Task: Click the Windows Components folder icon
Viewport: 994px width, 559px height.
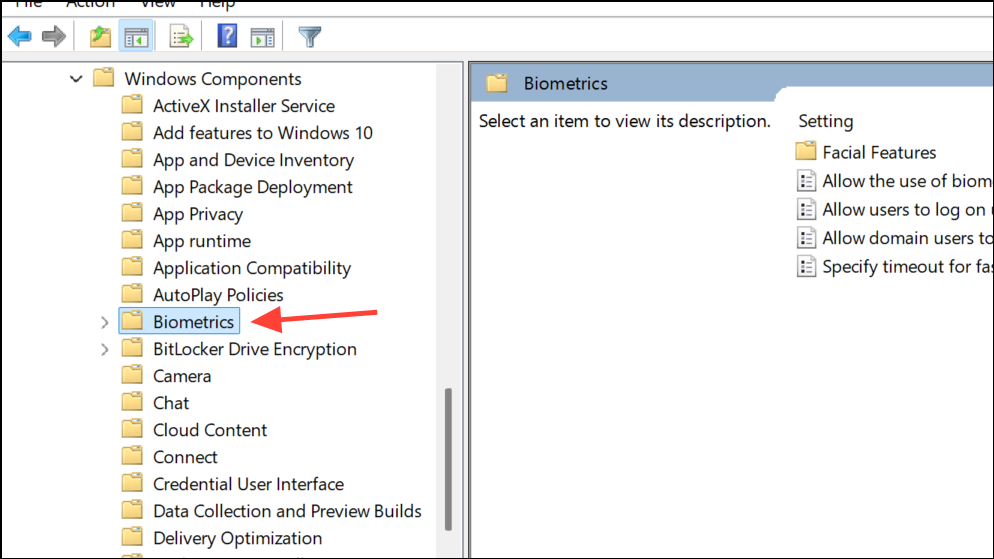Action: pyautogui.click(x=103, y=78)
